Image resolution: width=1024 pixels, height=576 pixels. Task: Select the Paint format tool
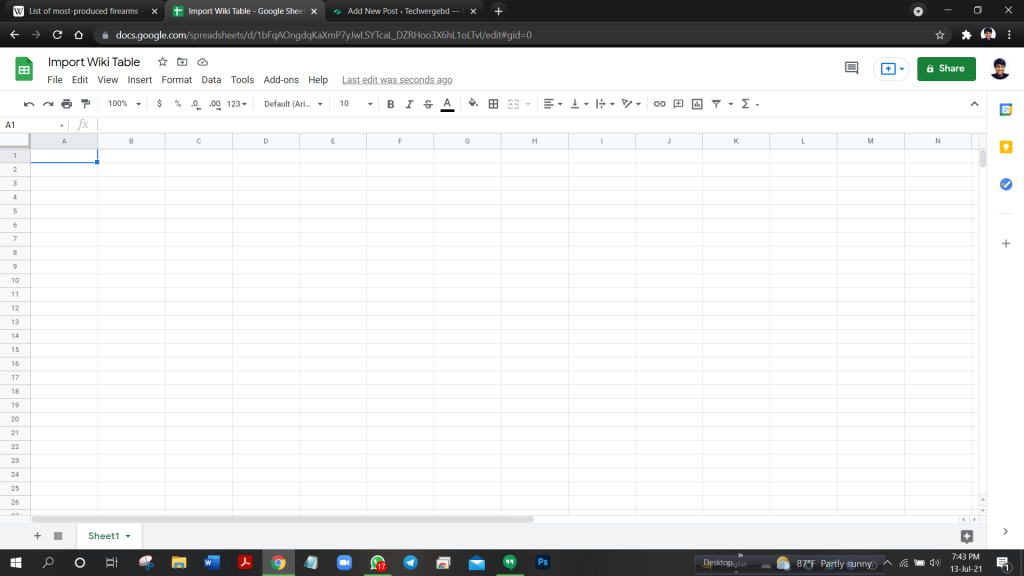[85, 104]
